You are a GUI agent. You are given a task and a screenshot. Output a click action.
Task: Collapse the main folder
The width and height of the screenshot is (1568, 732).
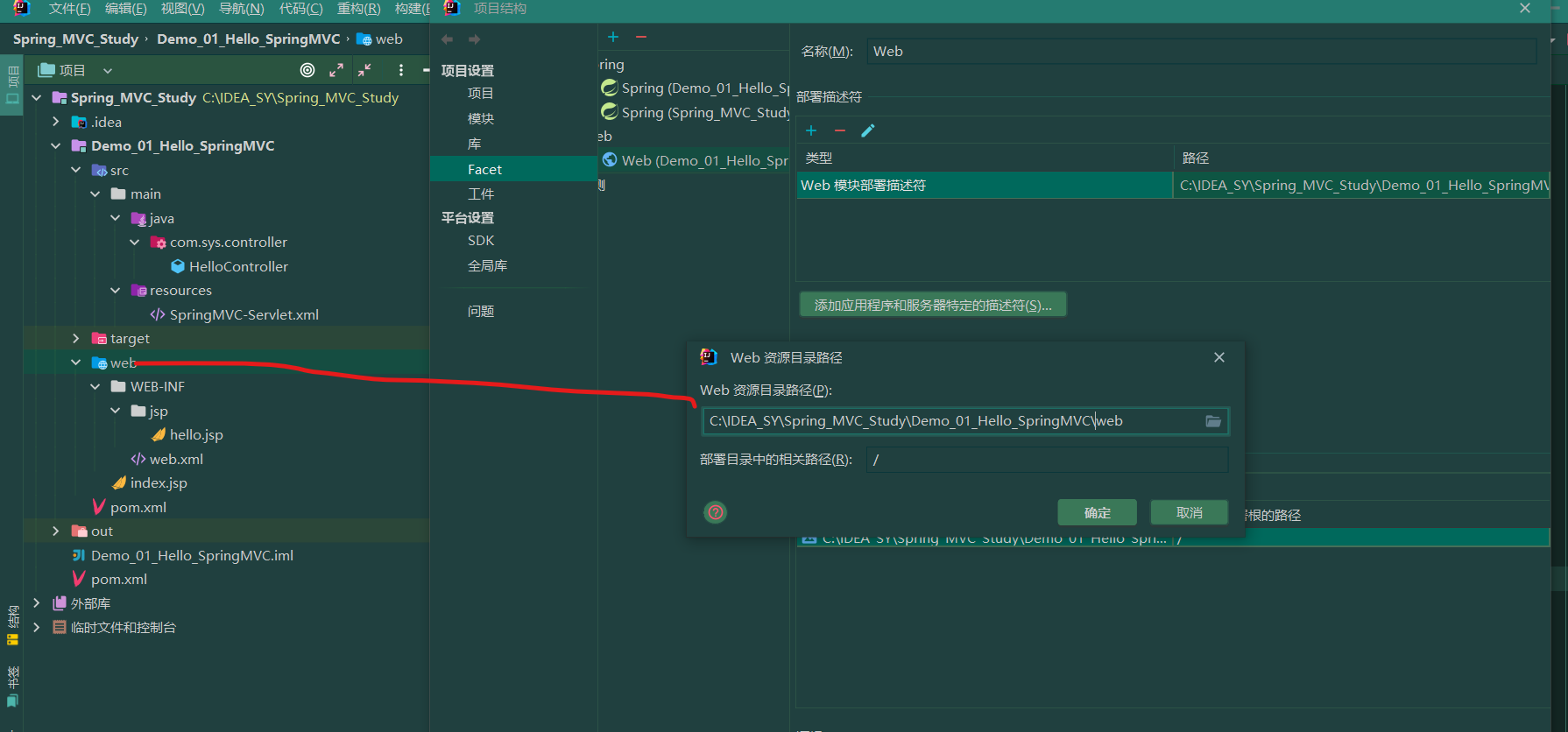[95, 194]
